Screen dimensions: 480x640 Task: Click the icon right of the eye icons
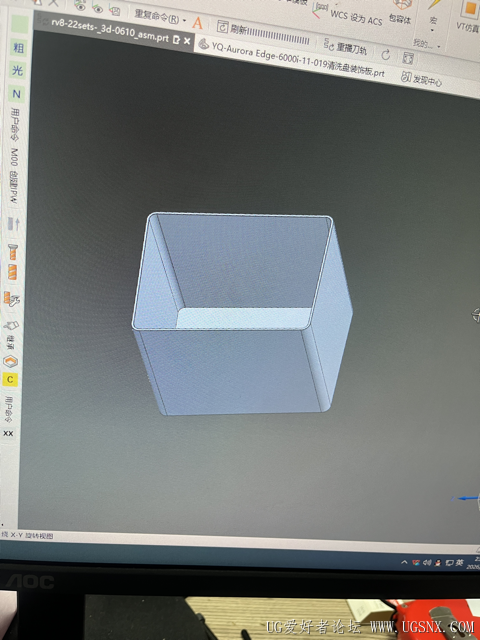point(116,10)
